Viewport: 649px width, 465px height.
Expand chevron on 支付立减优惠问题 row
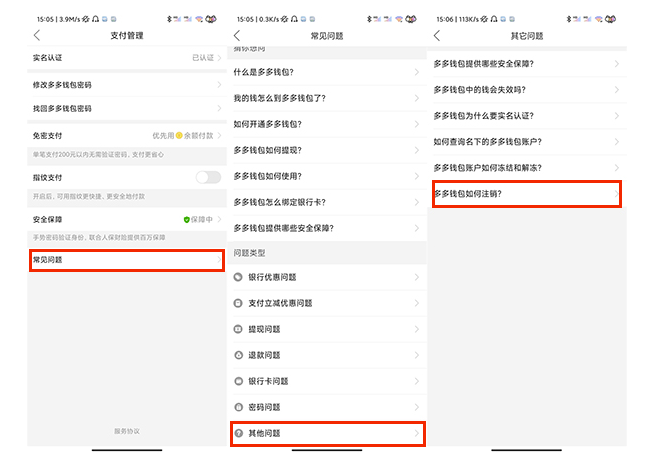(417, 304)
